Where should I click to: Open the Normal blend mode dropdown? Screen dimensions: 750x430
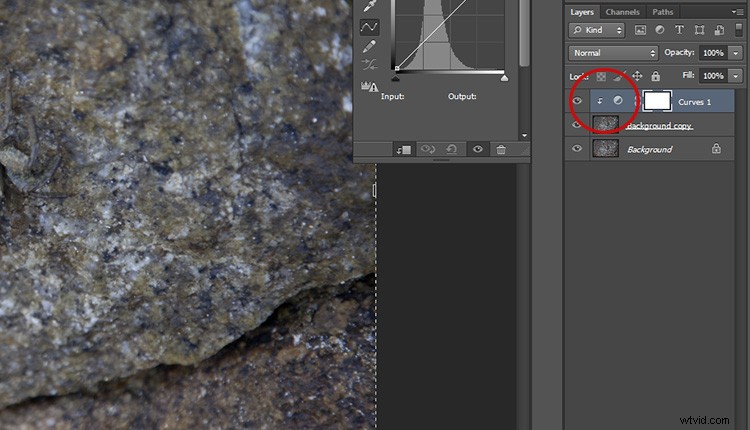tap(613, 53)
